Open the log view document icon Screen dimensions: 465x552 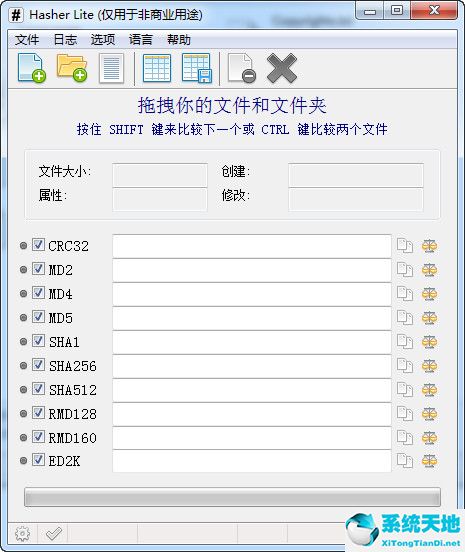click(112, 68)
